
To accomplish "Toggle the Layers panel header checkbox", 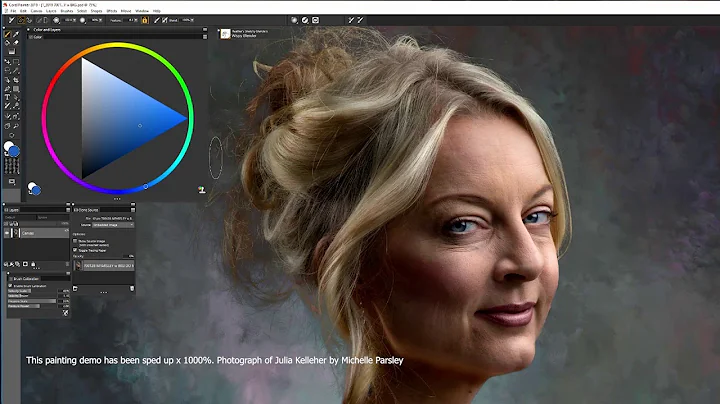I will [x=5, y=210].
